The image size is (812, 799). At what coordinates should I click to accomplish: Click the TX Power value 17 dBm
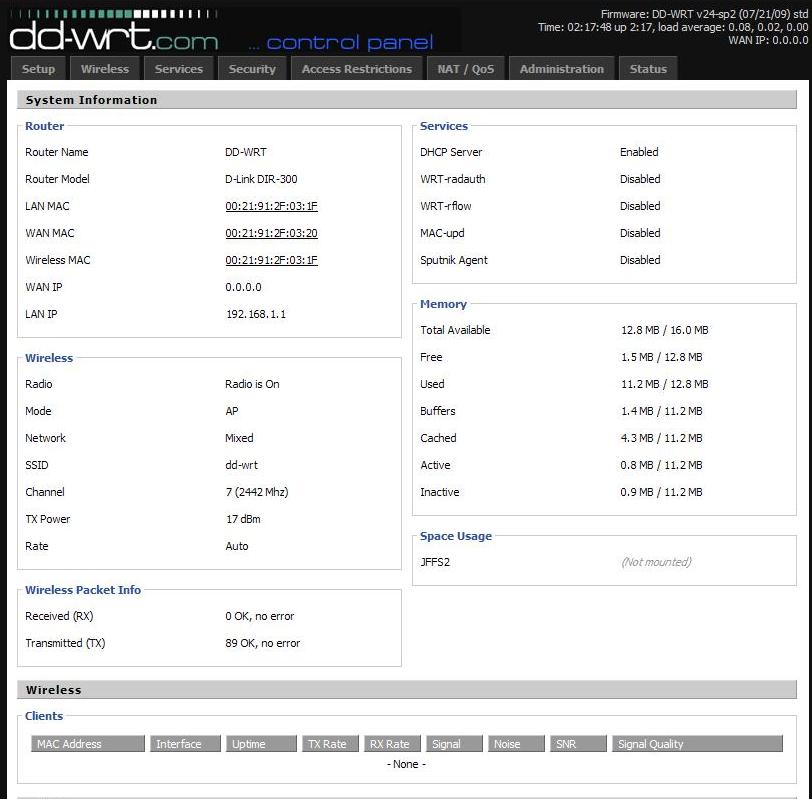pos(243,519)
